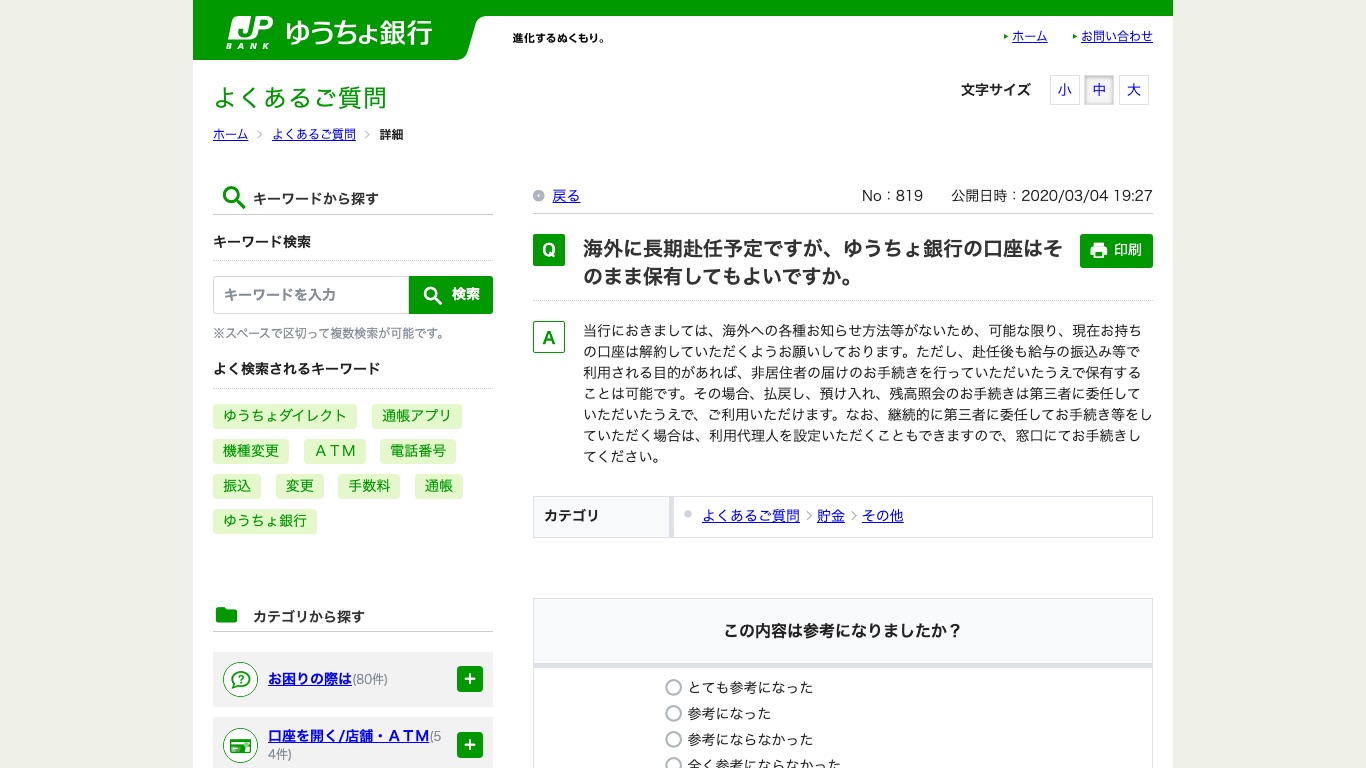
Task: Click the No：819 question number
Action: [892, 196]
